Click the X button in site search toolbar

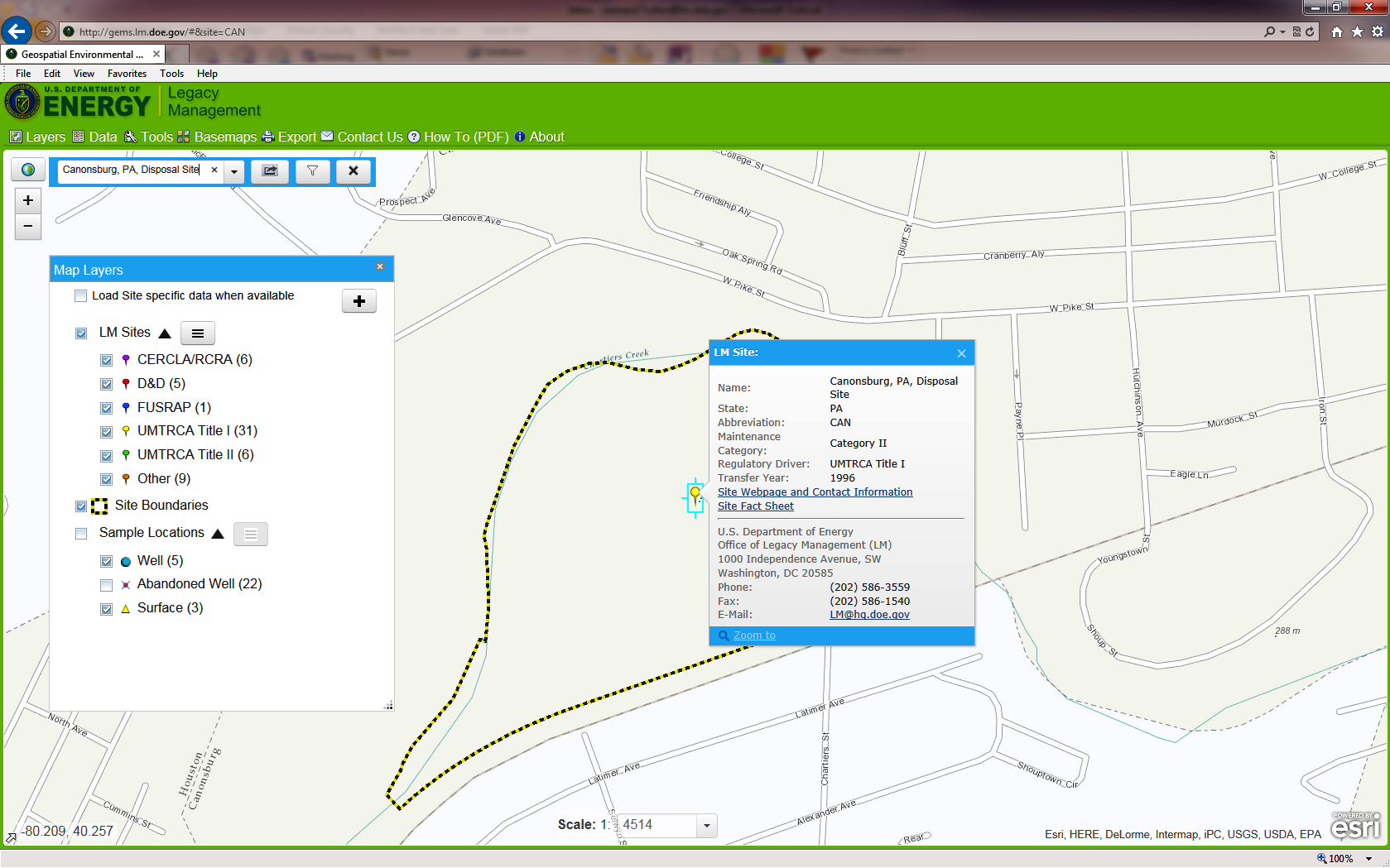(x=354, y=170)
